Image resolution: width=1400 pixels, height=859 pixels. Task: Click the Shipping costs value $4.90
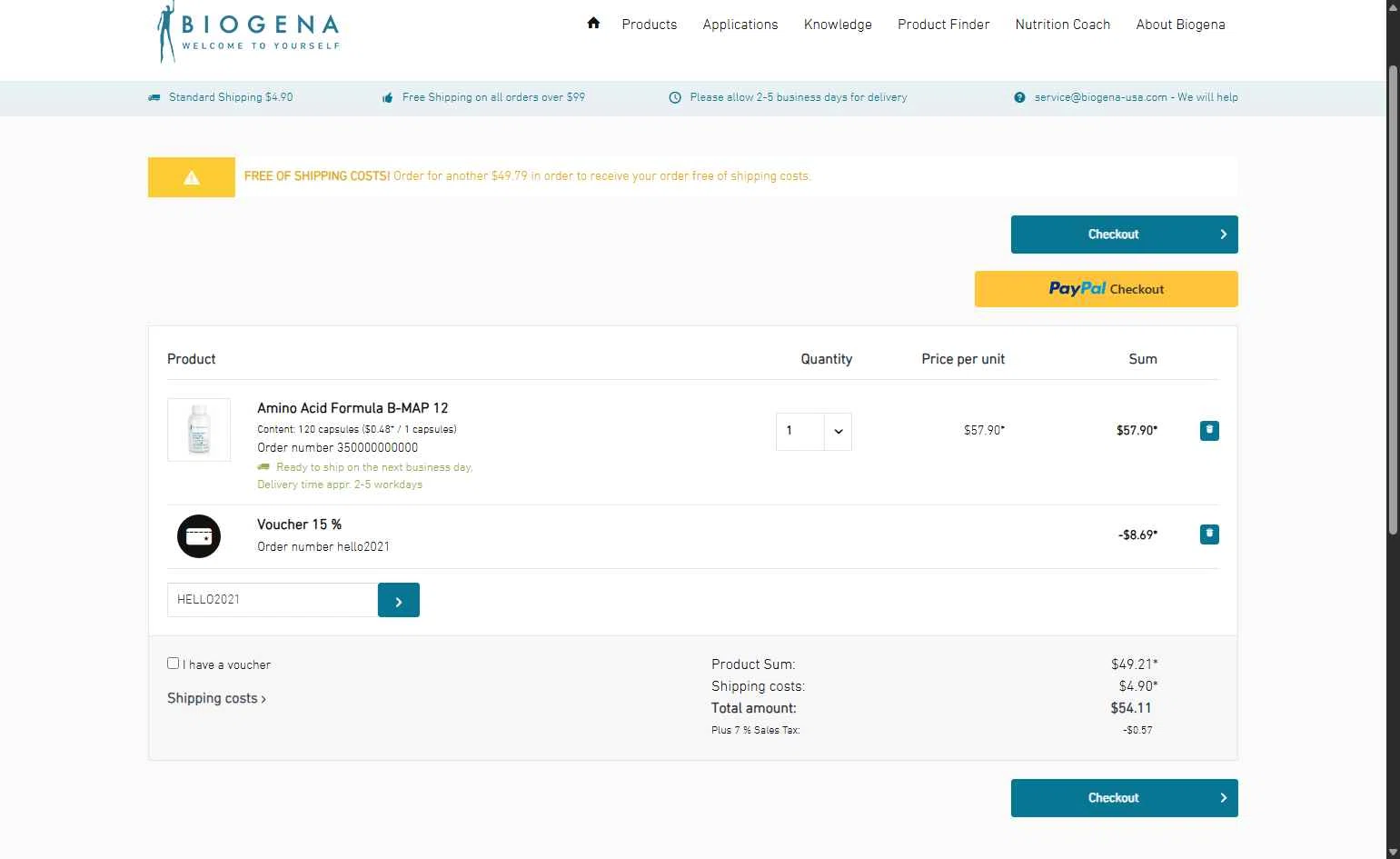coord(1138,686)
